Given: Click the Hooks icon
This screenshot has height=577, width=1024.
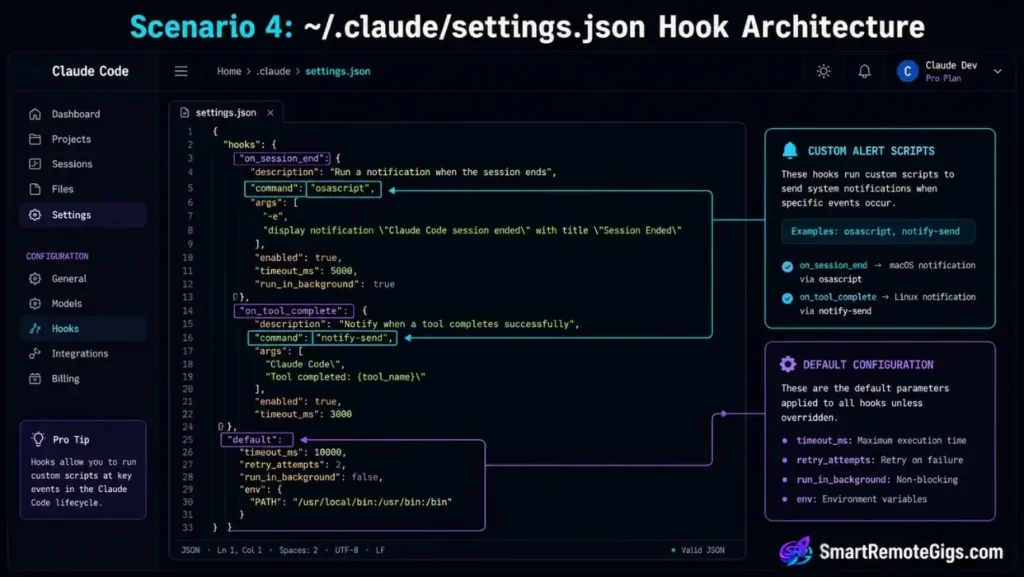Looking at the screenshot, I should (35, 328).
